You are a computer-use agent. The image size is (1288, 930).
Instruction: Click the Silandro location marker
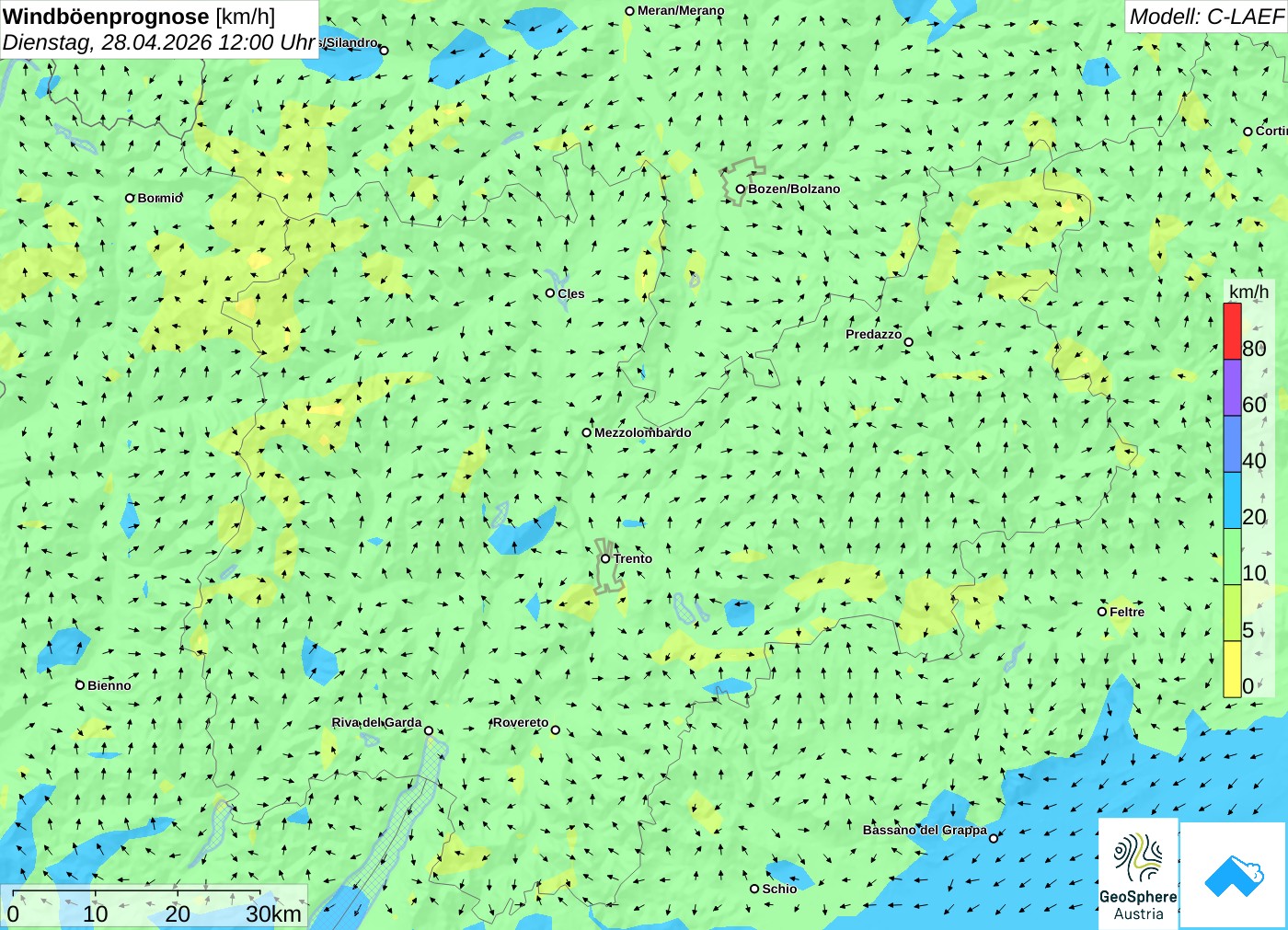[384, 51]
